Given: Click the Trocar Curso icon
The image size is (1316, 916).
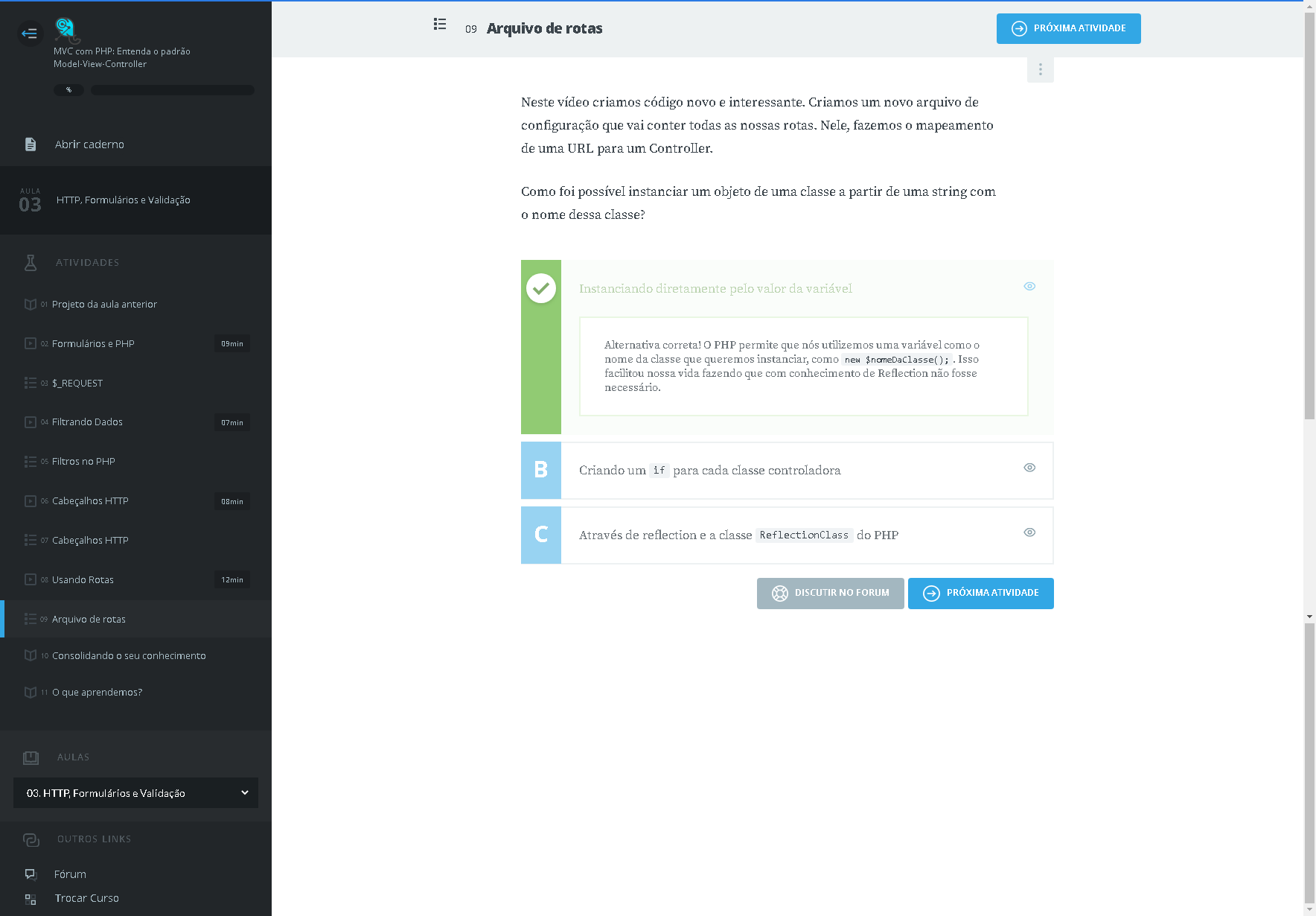Looking at the screenshot, I should point(31,899).
